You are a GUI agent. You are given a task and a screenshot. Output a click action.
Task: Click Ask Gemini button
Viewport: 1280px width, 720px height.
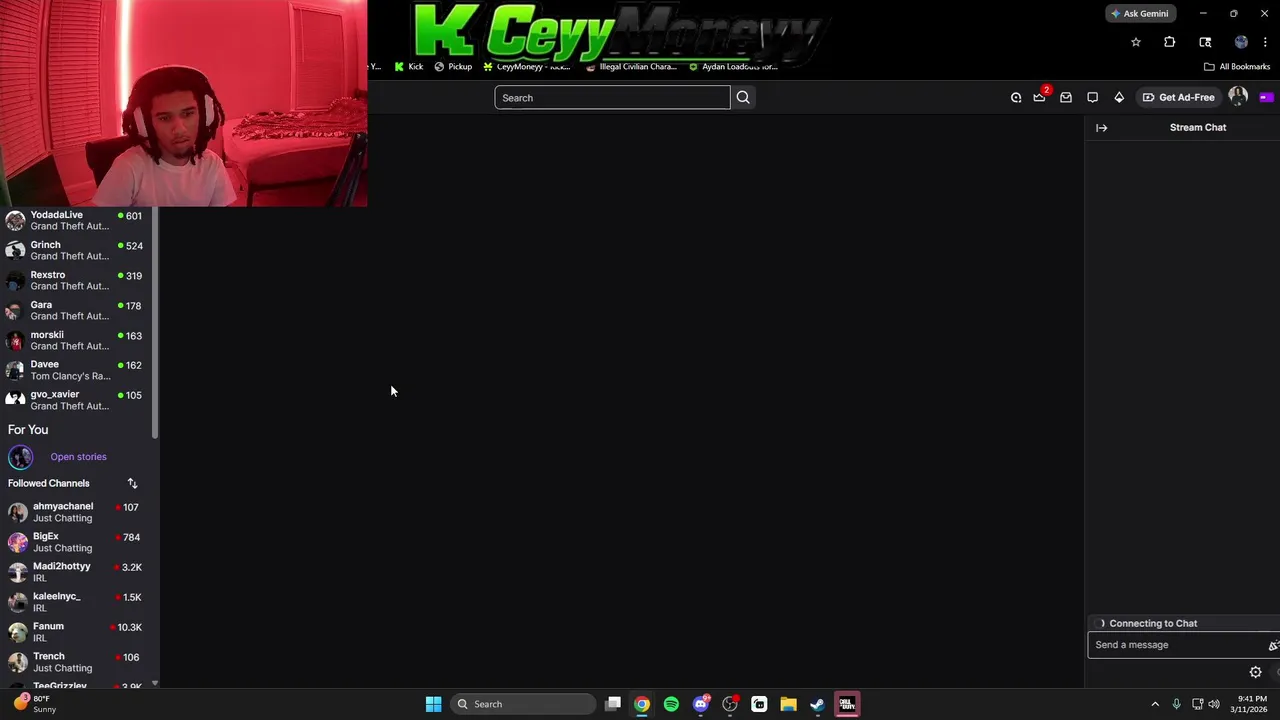tap(1140, 13)
